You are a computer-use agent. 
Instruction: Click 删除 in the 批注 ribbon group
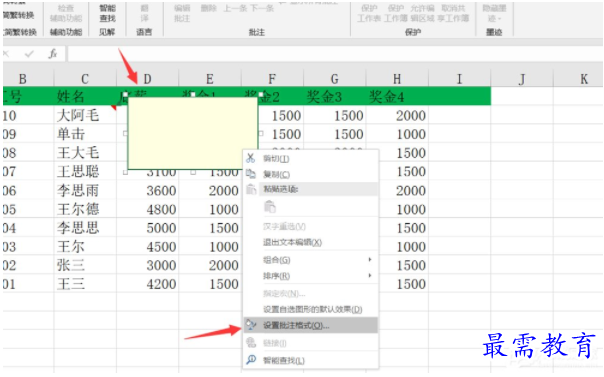pyautogui.click(x=208, y=8)
